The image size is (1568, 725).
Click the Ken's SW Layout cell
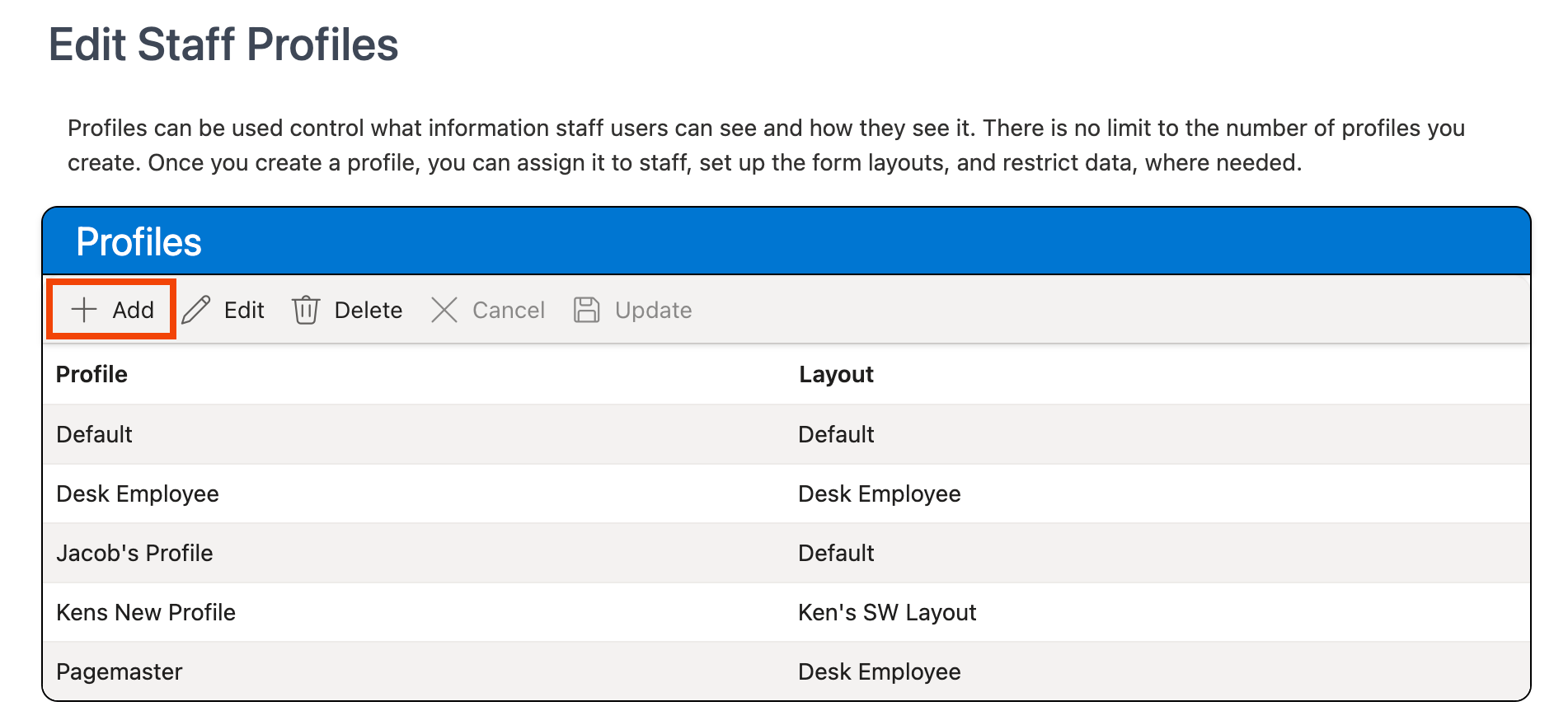887,612
